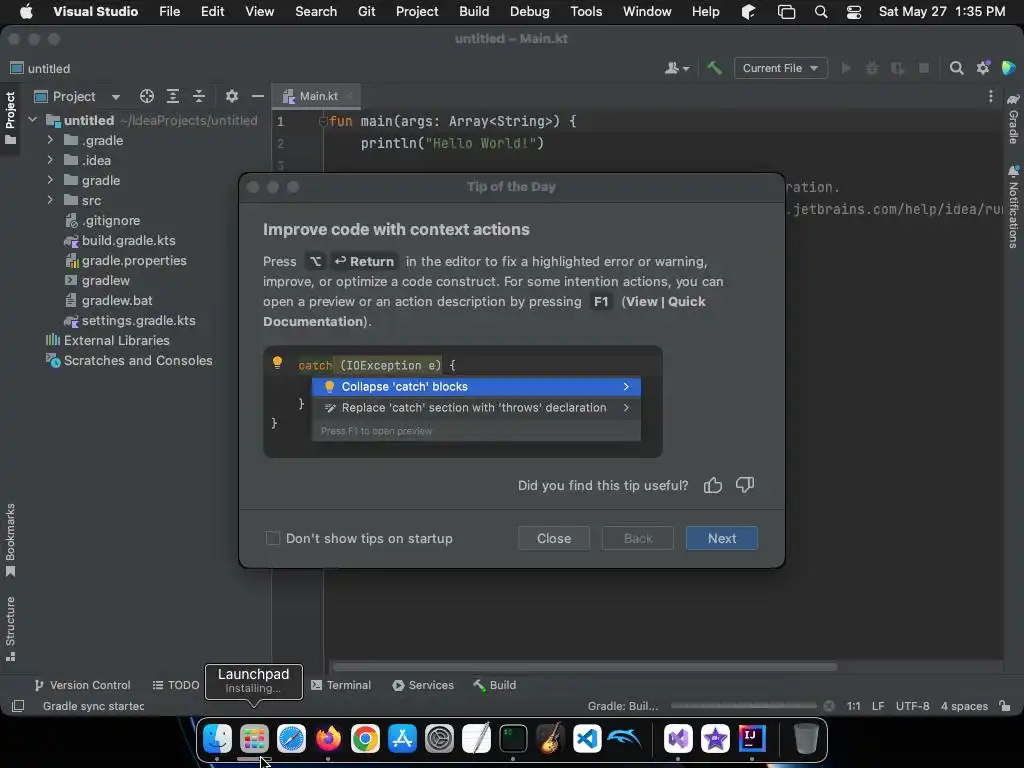Enable Don't show tips on startup checkbox

pos(273,538)
